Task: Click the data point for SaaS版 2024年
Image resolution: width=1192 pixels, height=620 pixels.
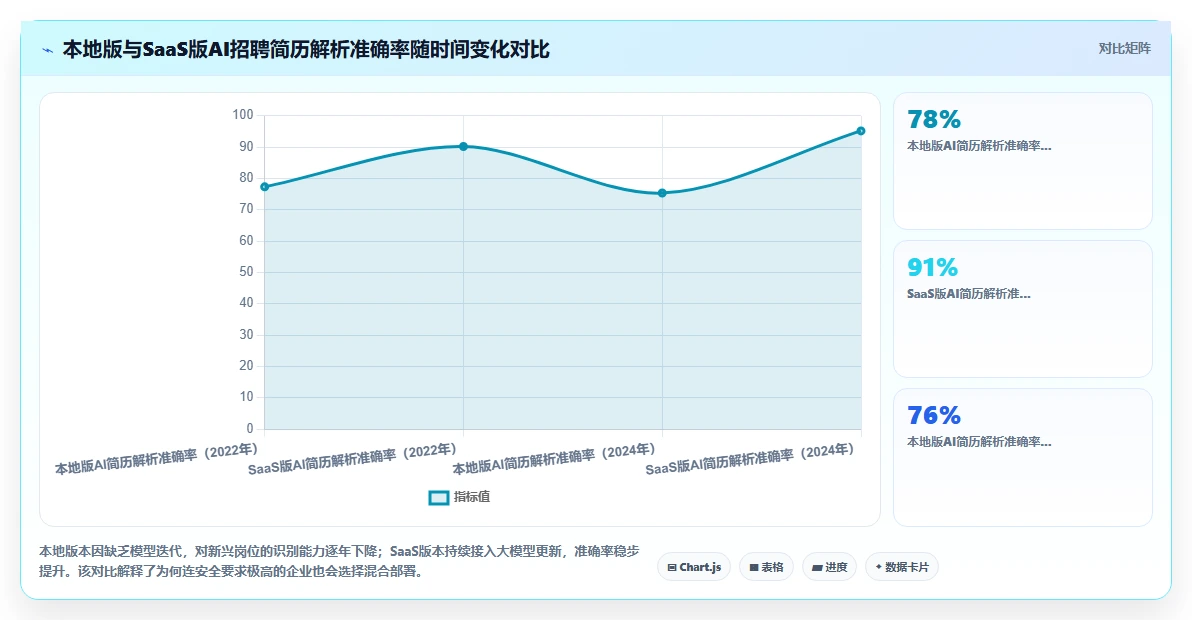Action: [x=861, y=131]
